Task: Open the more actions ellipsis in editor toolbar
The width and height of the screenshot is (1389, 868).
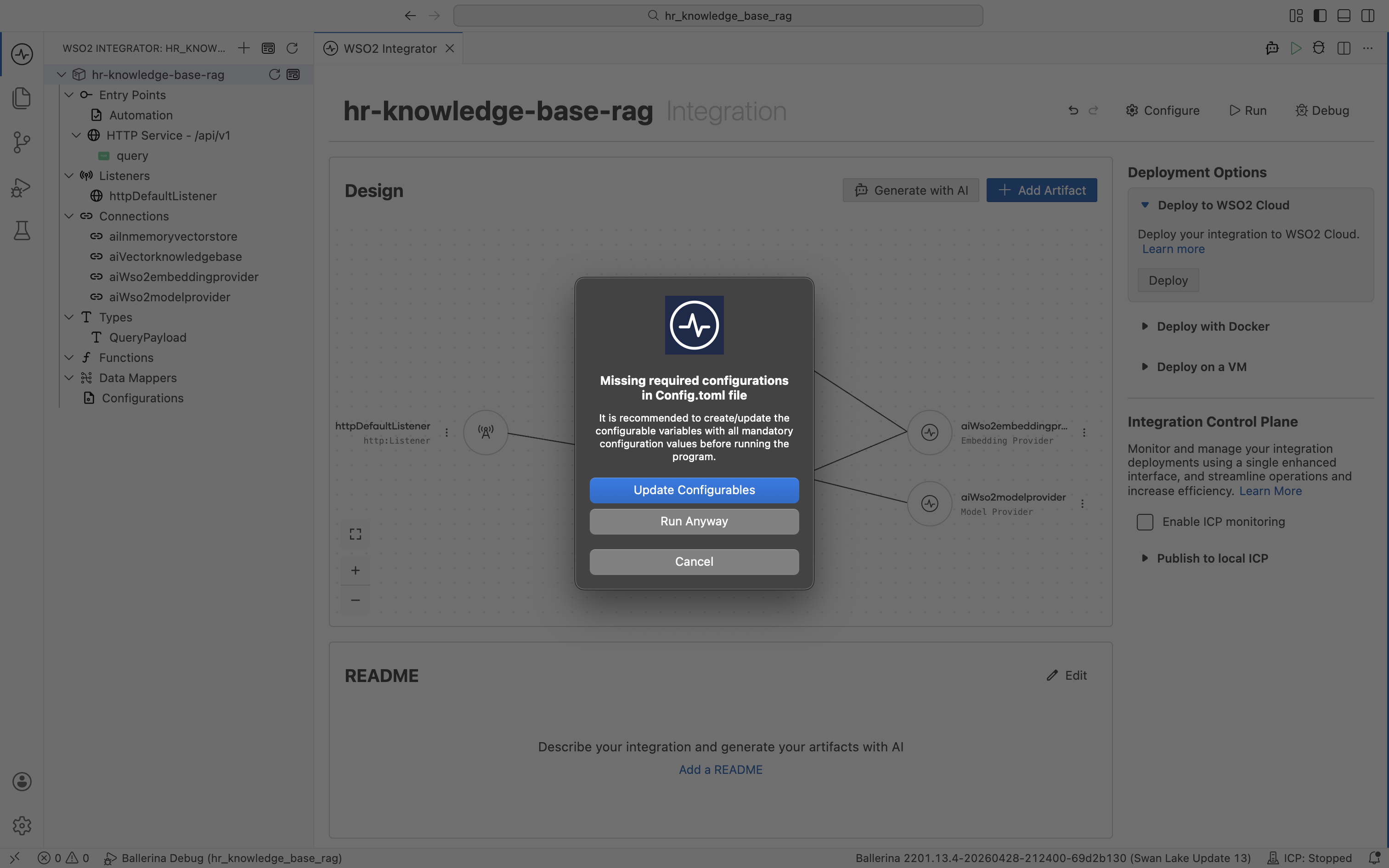Action: coord(1368,48)
